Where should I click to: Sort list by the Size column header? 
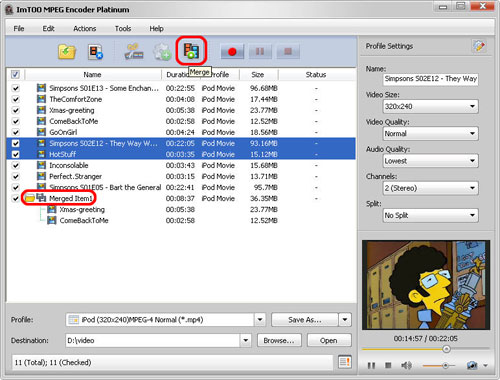tap(259, 74)
